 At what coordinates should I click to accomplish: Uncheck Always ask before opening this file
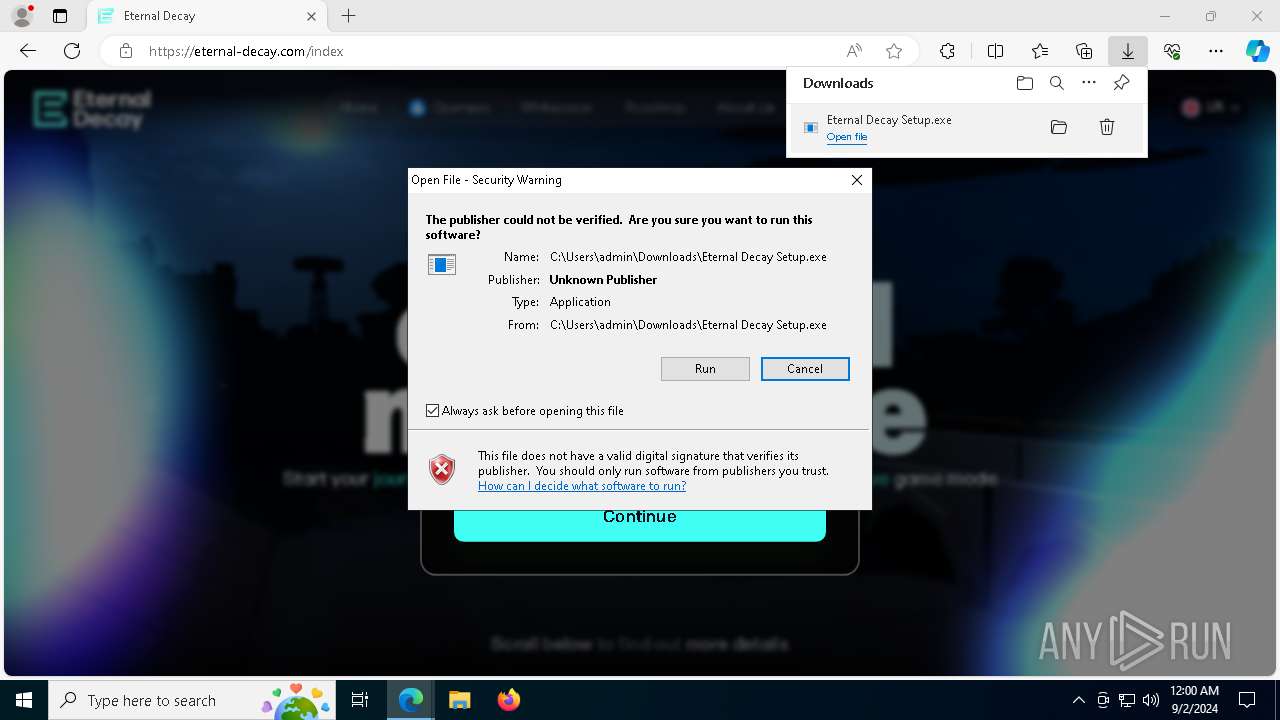pyautogui.click(x=433, y=411)
